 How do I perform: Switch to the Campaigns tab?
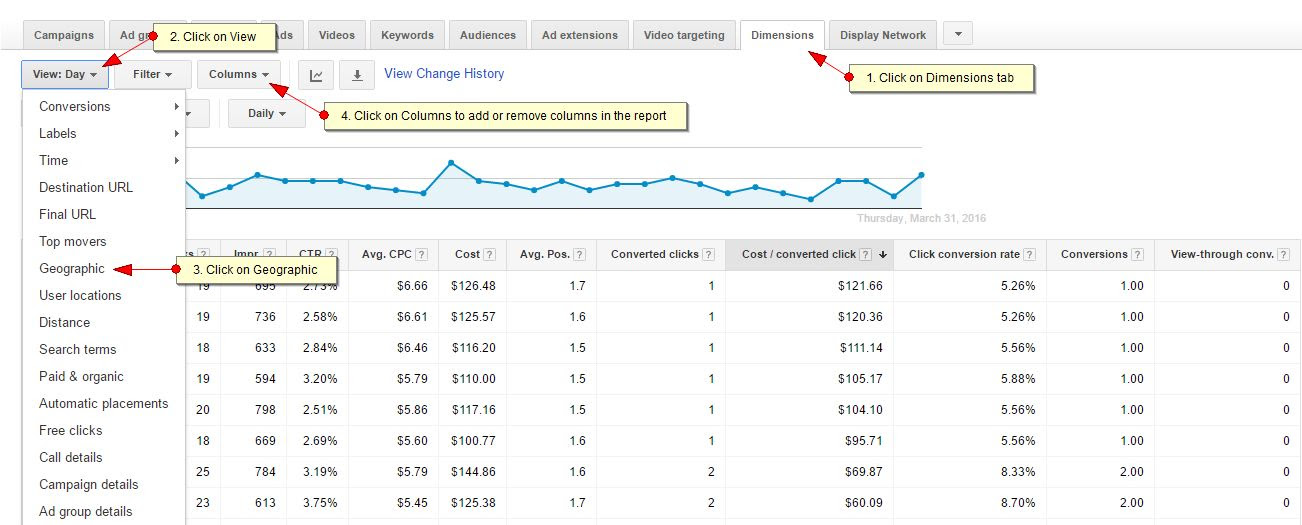(x=64, y=35)
